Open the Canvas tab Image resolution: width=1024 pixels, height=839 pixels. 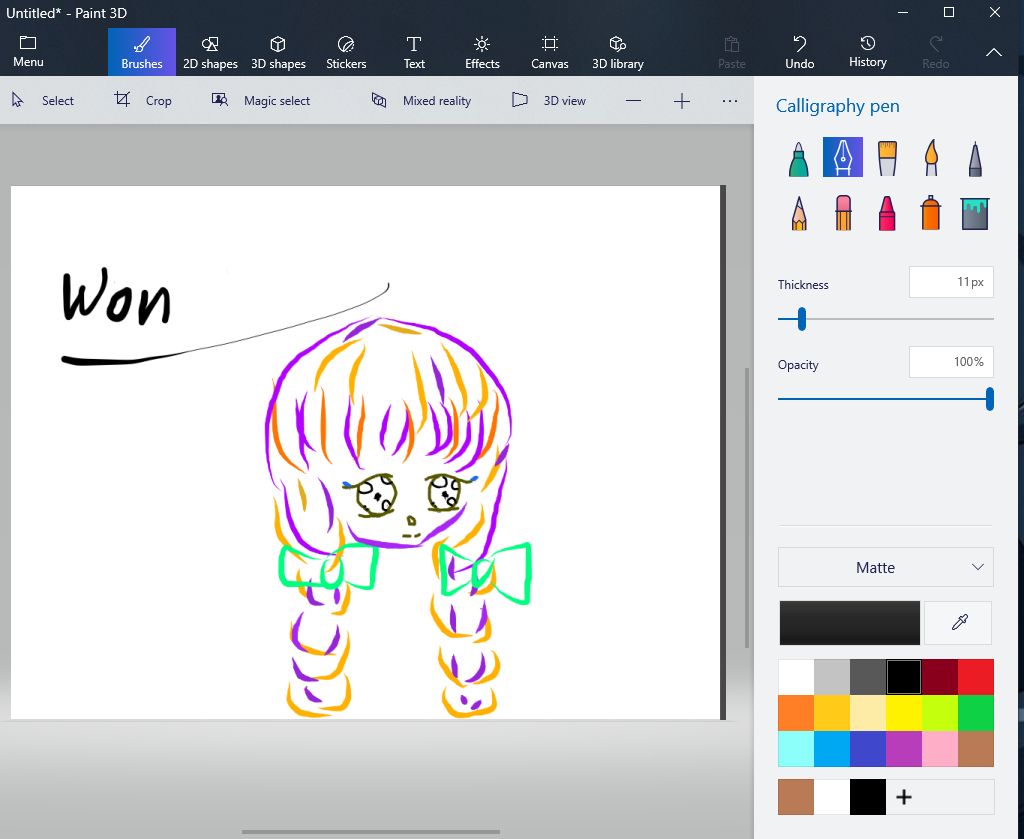click(x=550, y=52)
